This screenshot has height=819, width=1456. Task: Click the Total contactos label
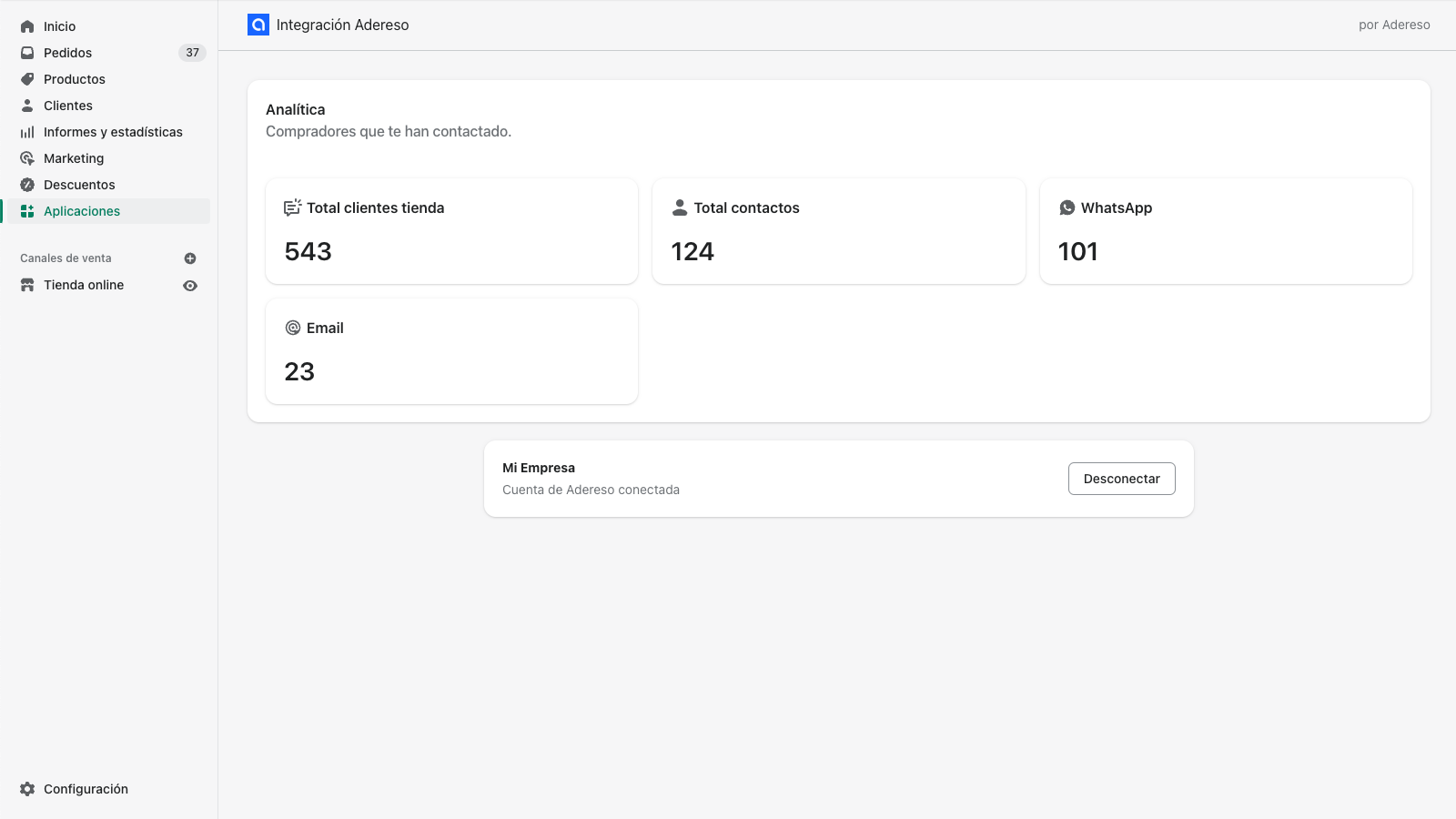(x=746, y=207)
